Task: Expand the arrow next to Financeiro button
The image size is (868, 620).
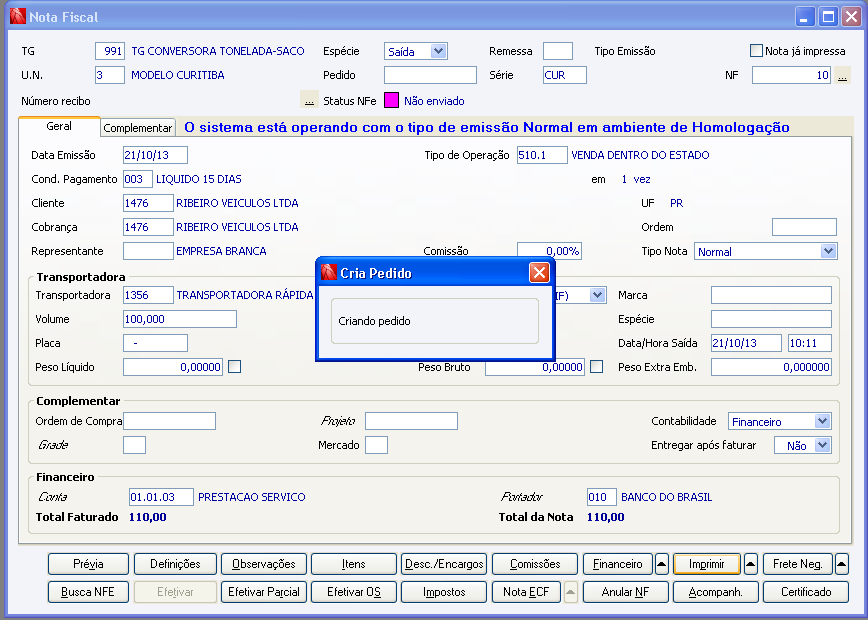Action: pyautogui.click(x=662, y=564)
